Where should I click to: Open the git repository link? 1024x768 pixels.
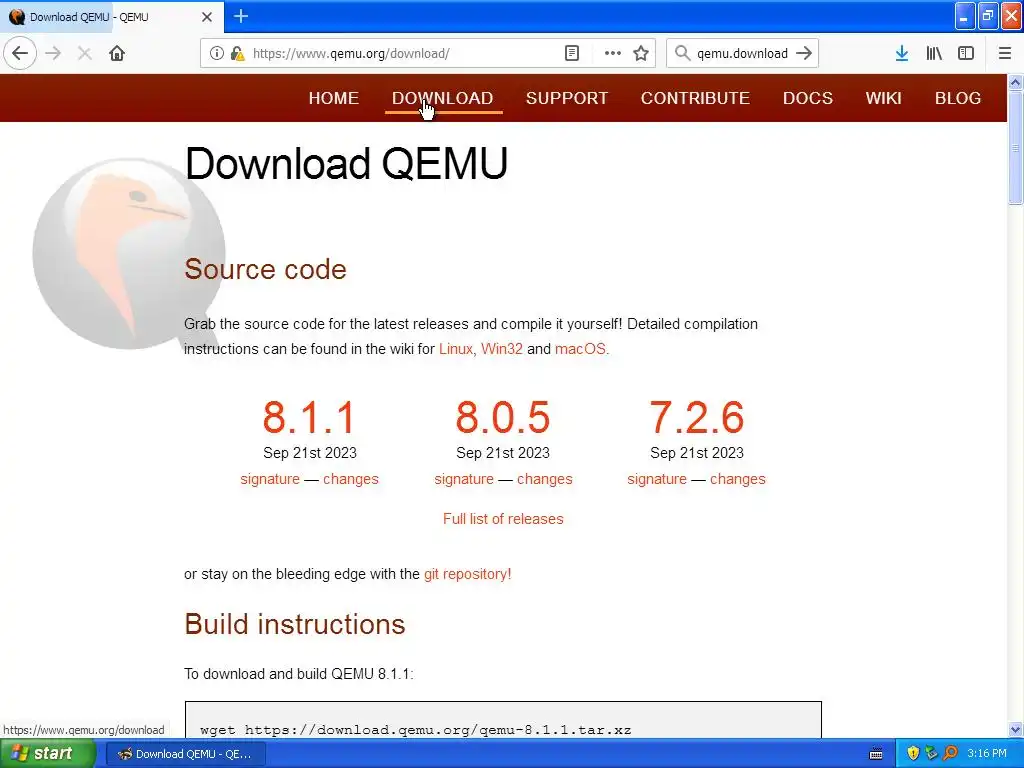point(468,574)
